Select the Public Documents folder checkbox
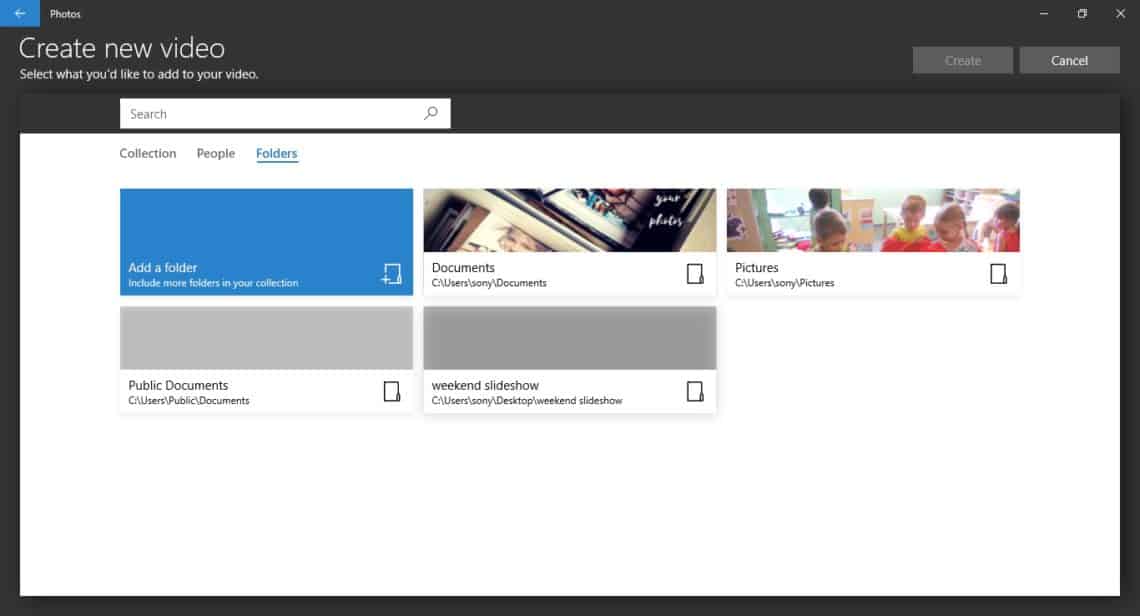Screen dimensions: 1140x616 pyautogui.click(x=392, y=391)
